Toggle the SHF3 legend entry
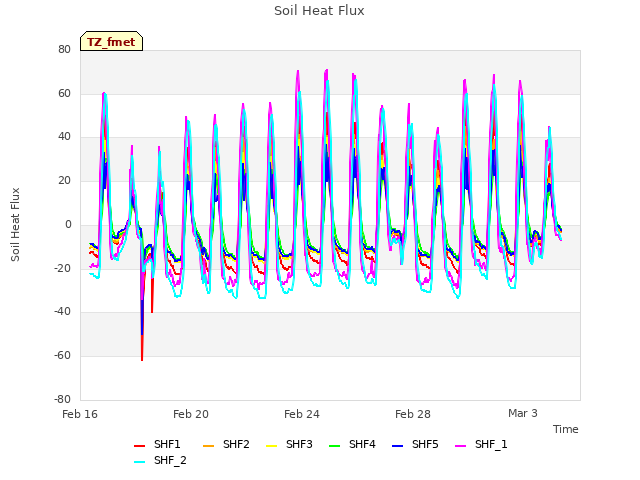This screenshot has height=480, width=640. [289, 444]
